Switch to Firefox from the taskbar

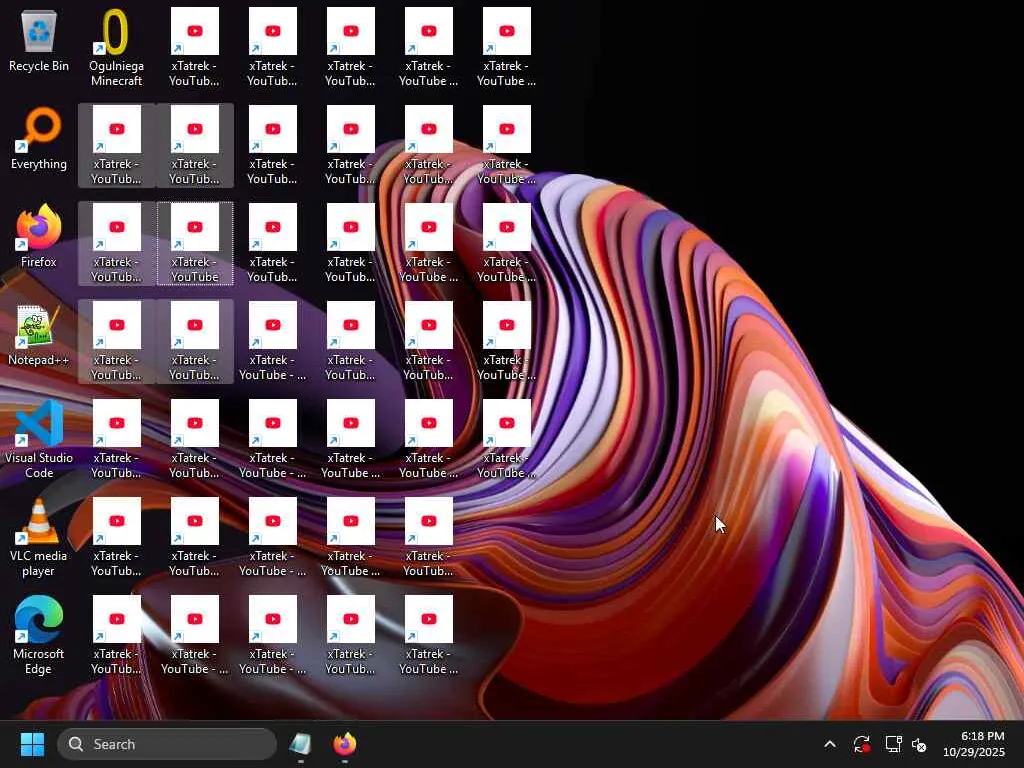pos(345,744)
